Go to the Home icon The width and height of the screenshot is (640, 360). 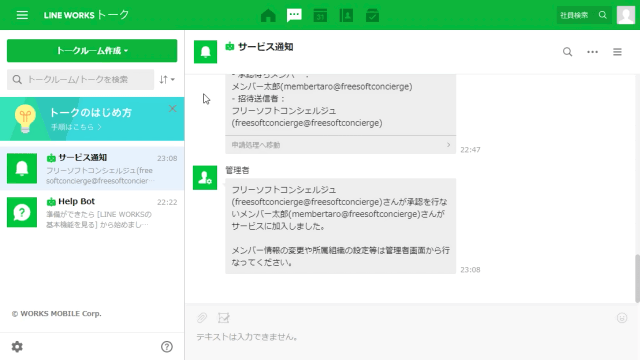click(268, 16)
